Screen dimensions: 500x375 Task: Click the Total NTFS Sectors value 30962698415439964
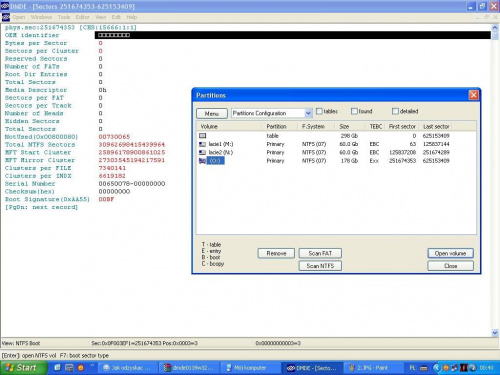[132, 145]
